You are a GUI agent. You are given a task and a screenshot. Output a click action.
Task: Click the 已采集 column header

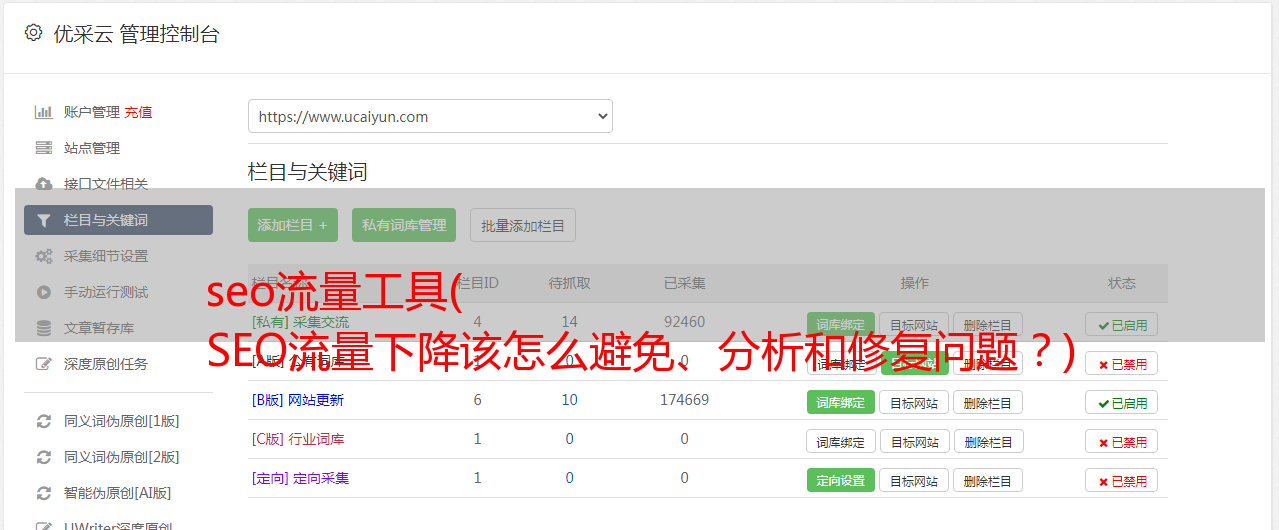pyautogui.click(x=685, y=283)
